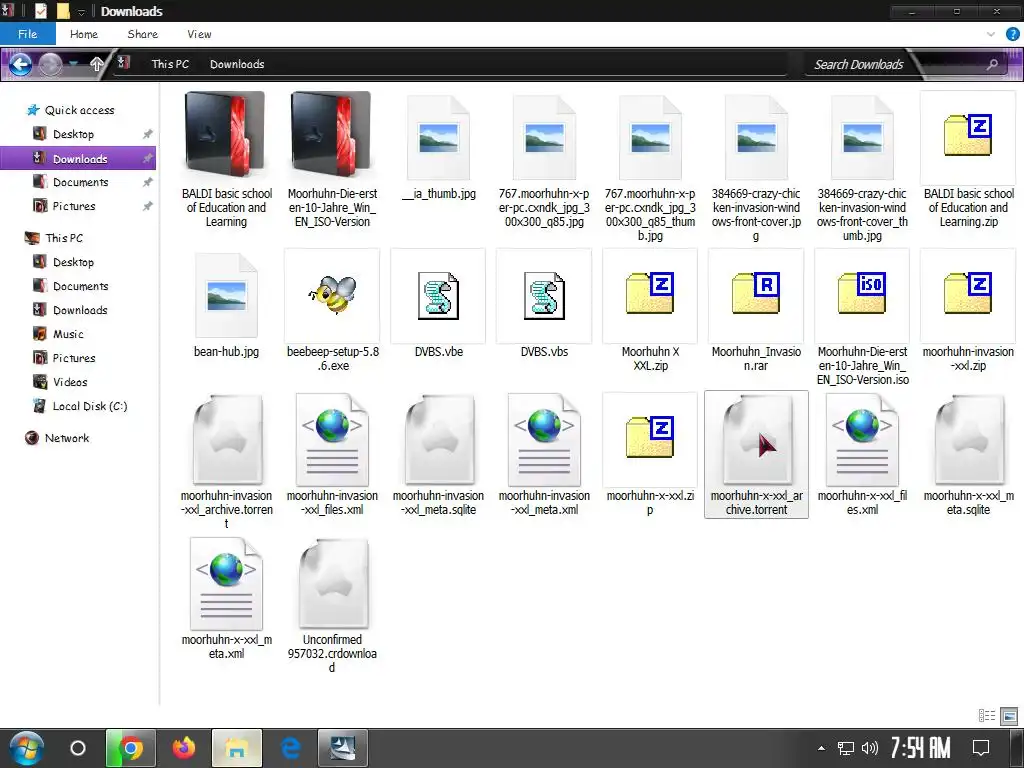
Task: Select 767.moorhuhn-x-per-pc q85_thumb.jpg file
Action: click(x=650, y=167)
